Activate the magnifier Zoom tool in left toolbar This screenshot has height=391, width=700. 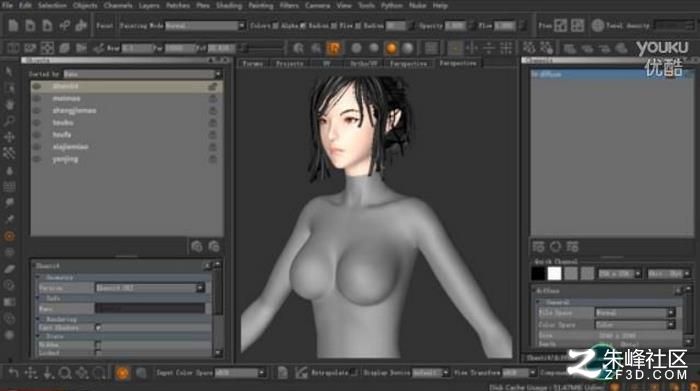(x=9, y=121)
